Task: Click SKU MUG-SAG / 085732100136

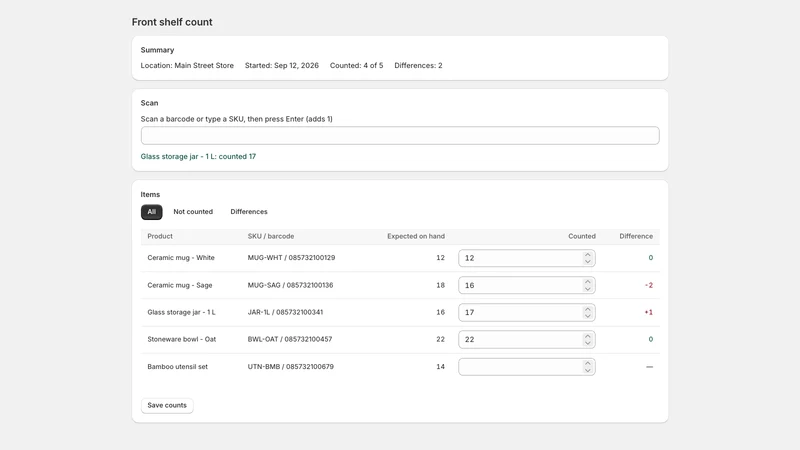Action: tap(290, 285)
